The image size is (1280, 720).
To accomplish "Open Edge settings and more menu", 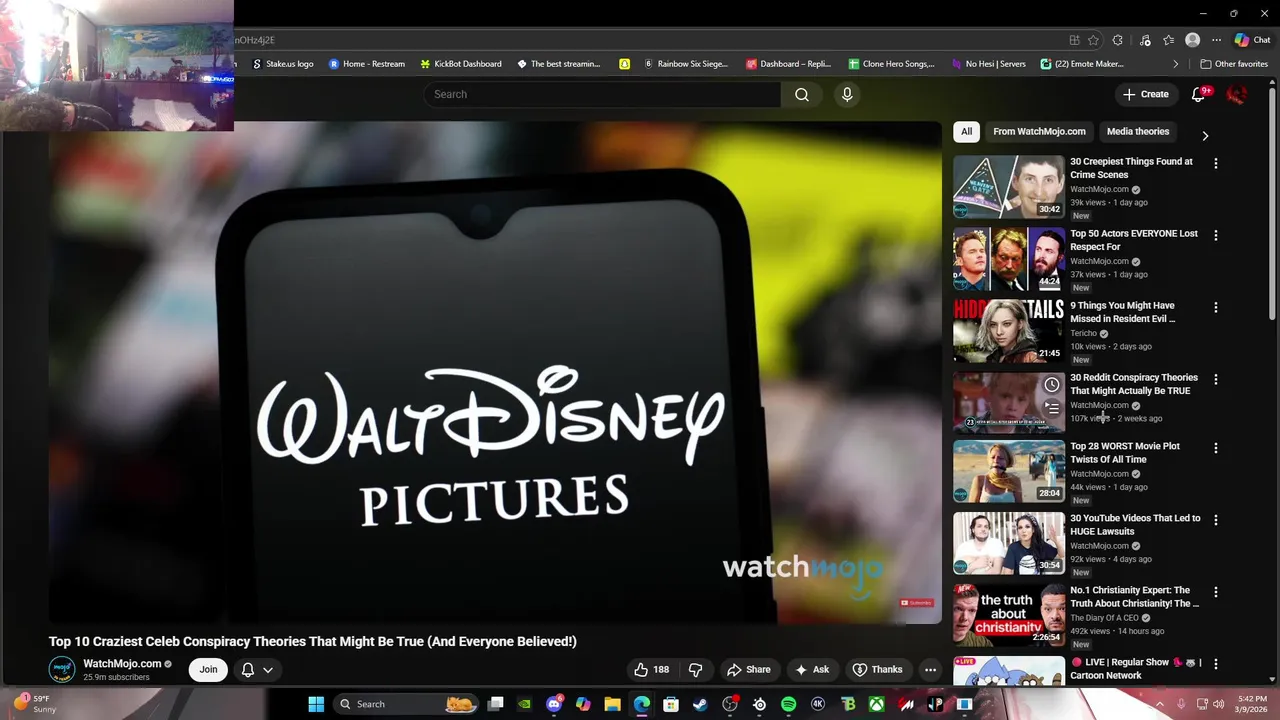I will coord(1216,40).
